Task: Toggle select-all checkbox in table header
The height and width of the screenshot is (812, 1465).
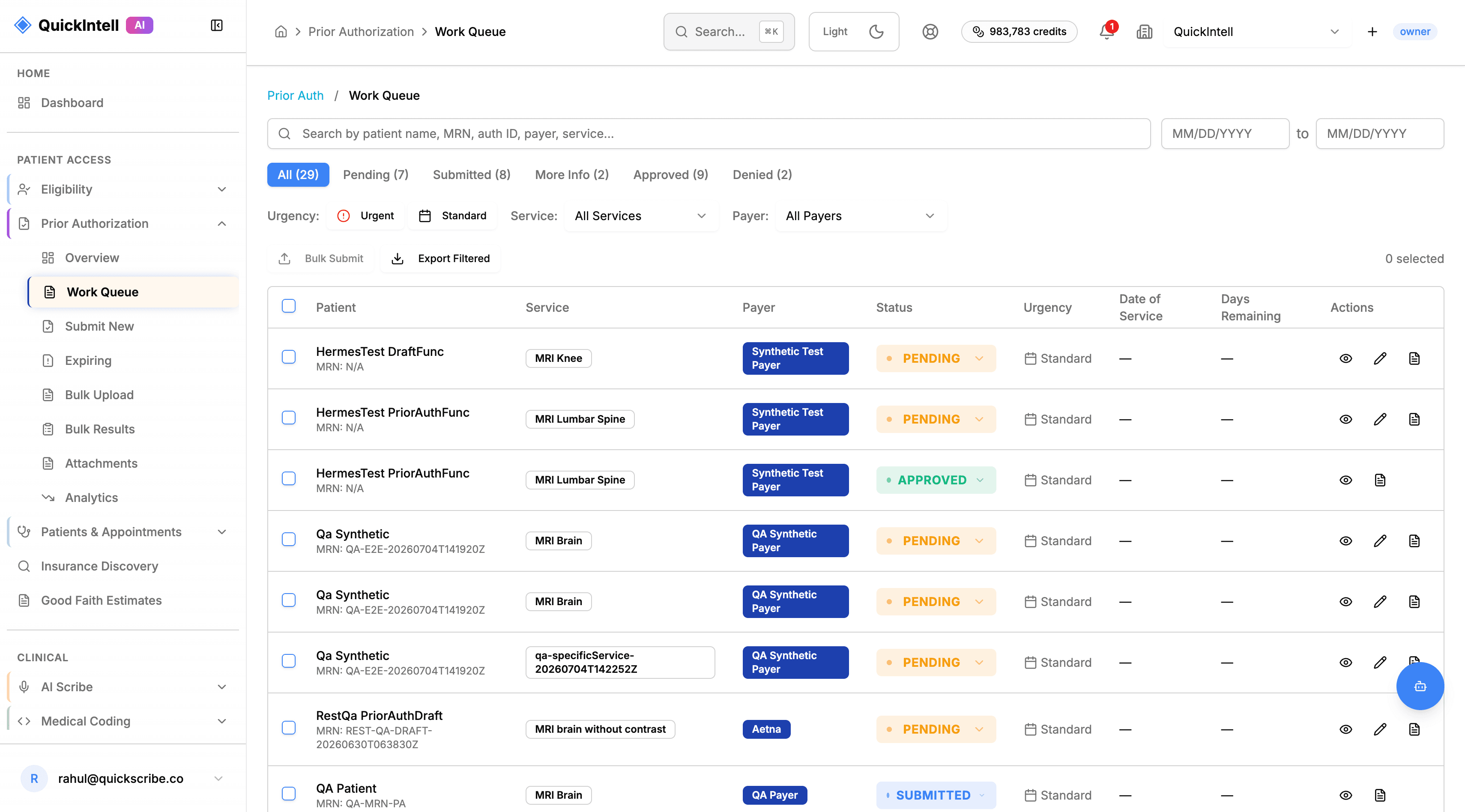Action: pyautogui.click(x=289, y=306)
